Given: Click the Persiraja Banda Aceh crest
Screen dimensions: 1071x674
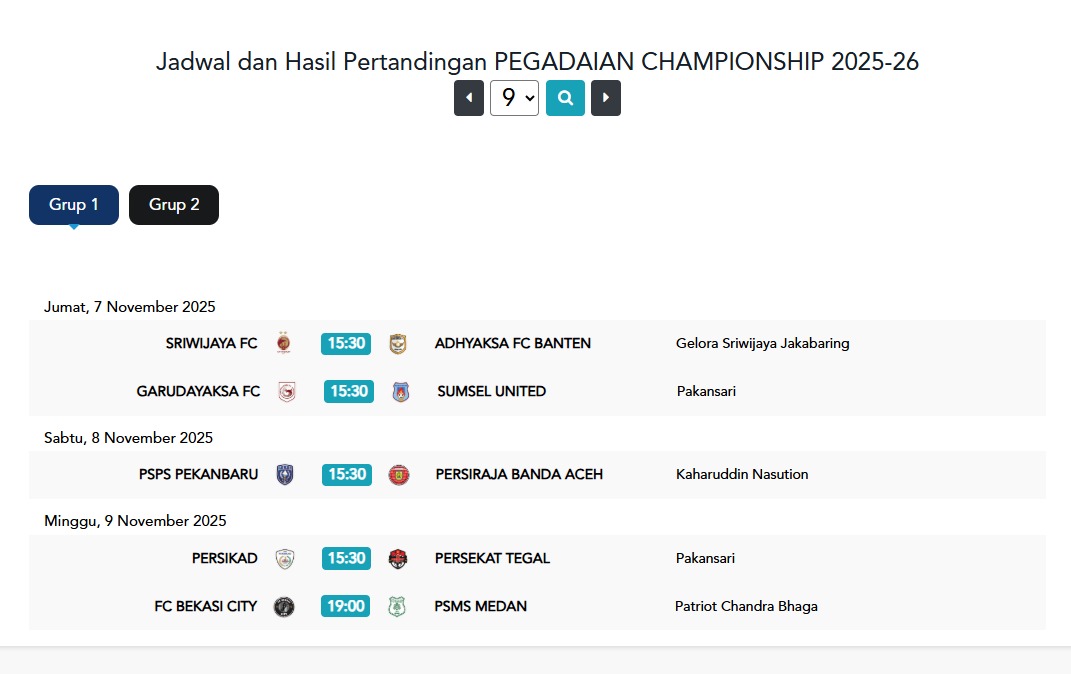Looking at the screenshot, I should (x=399, y=474).
